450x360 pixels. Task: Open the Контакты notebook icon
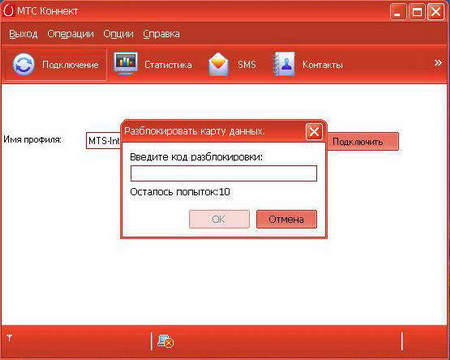click(284, 64)
